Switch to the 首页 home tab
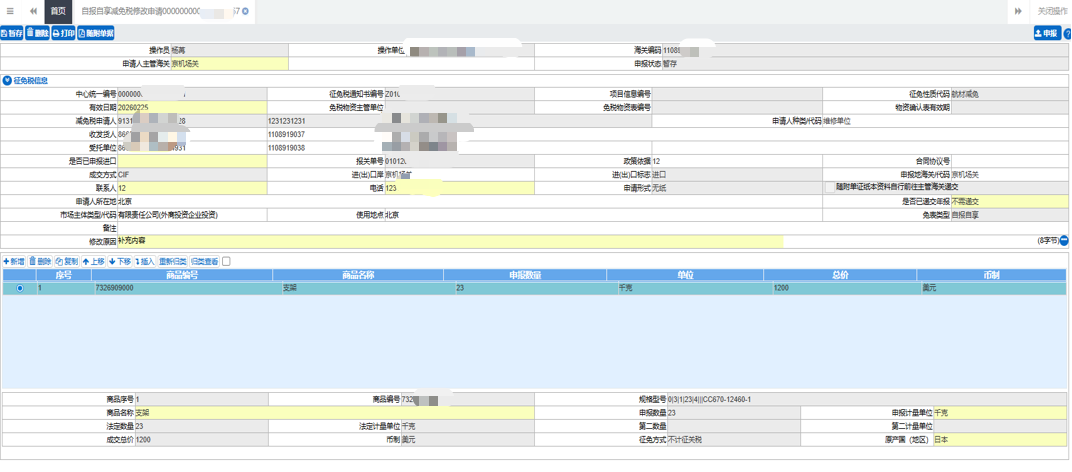The width and height of the screenshot is (1072, 472). pos(59,11)
